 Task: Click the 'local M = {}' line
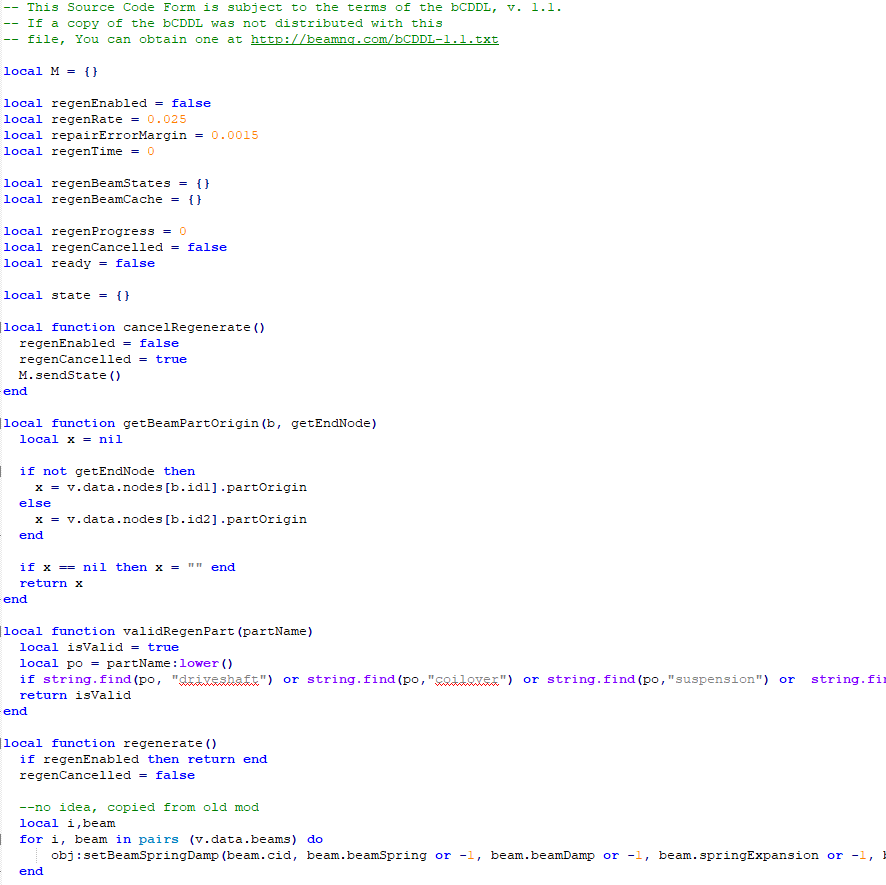point(51,72)
